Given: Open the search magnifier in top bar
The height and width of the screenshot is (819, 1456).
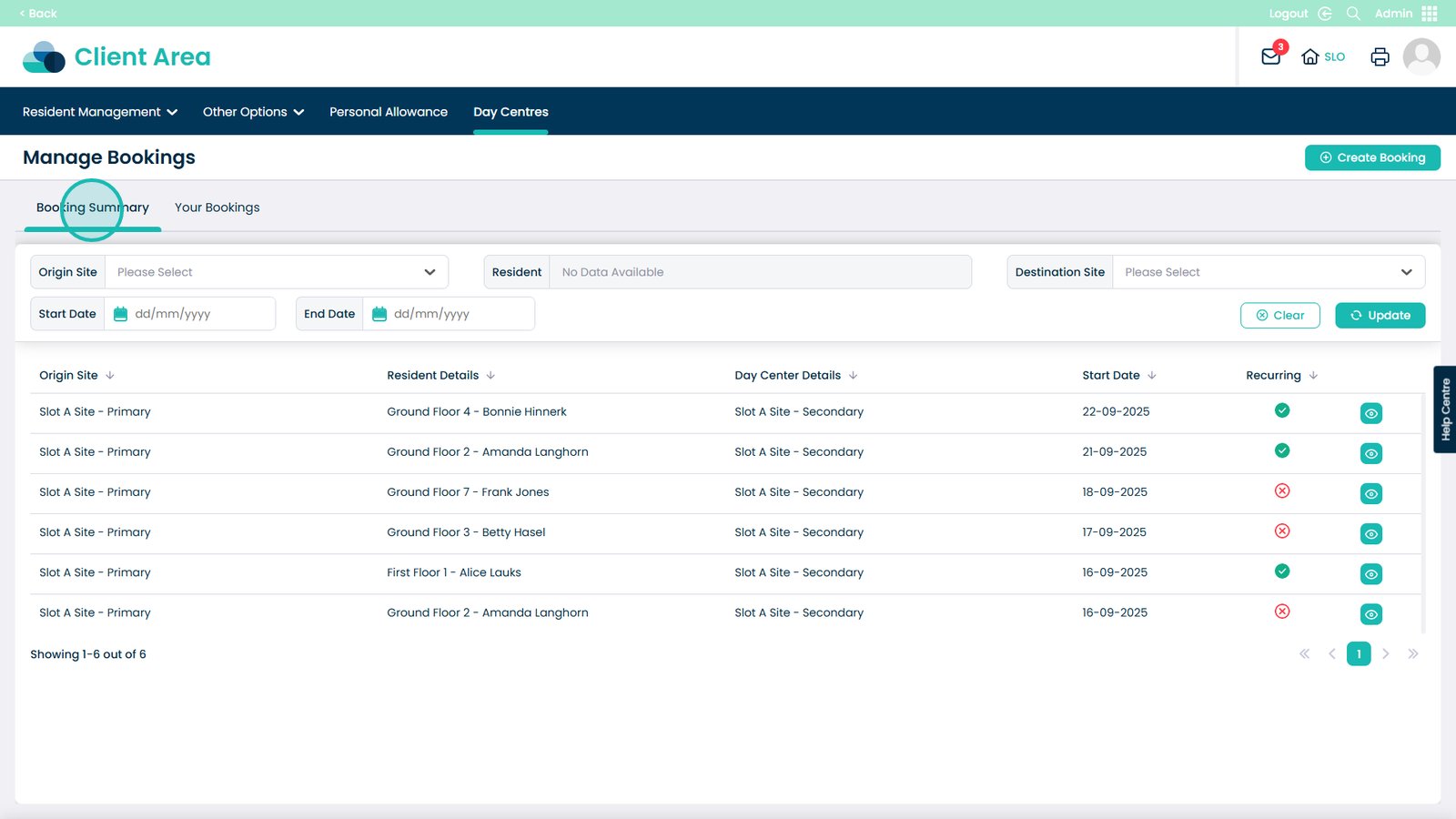Looking at the screenshot, I should [x=1353, y=14].
